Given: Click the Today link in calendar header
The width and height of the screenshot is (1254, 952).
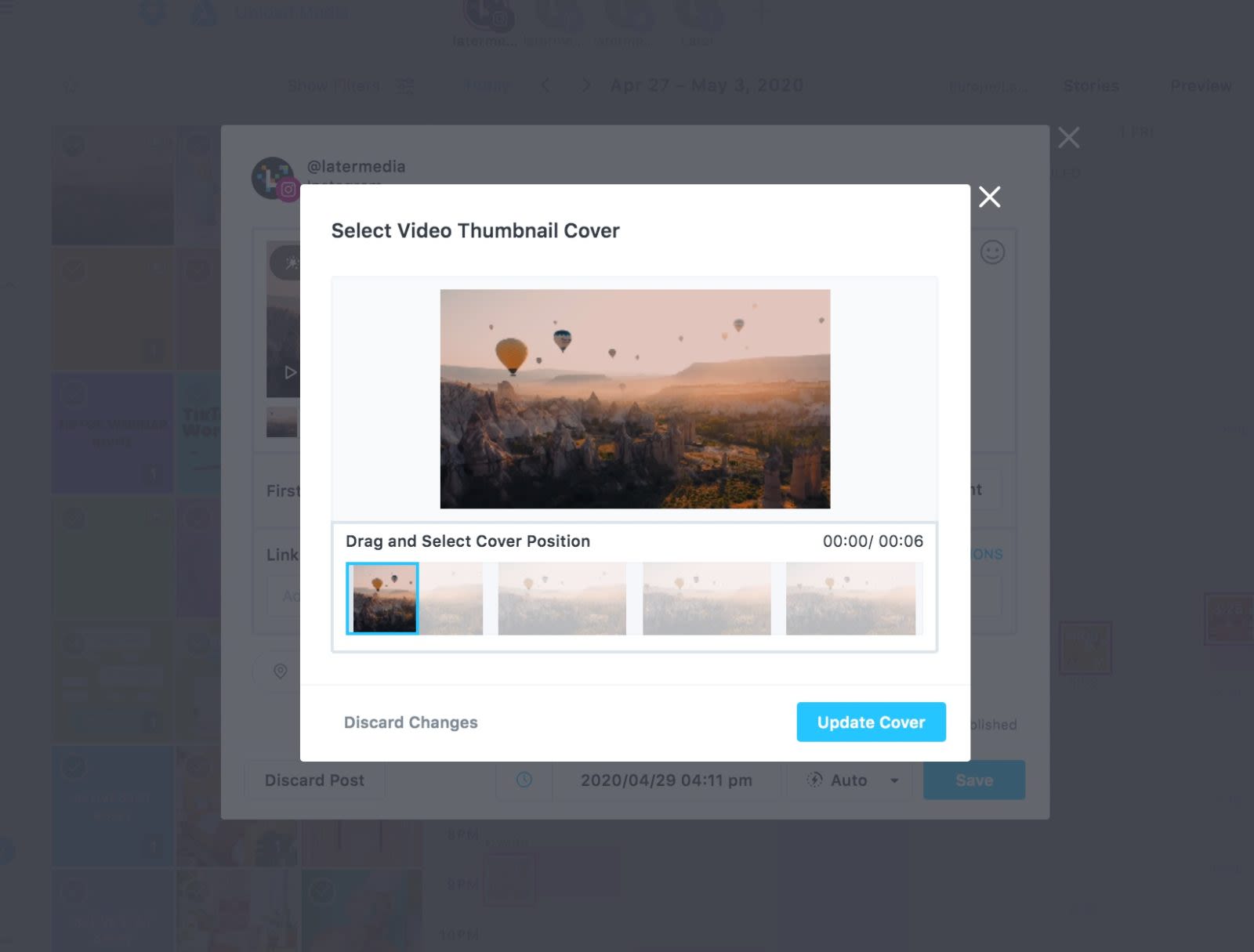Looking at the screenshot, I should (x=487, y=85).
